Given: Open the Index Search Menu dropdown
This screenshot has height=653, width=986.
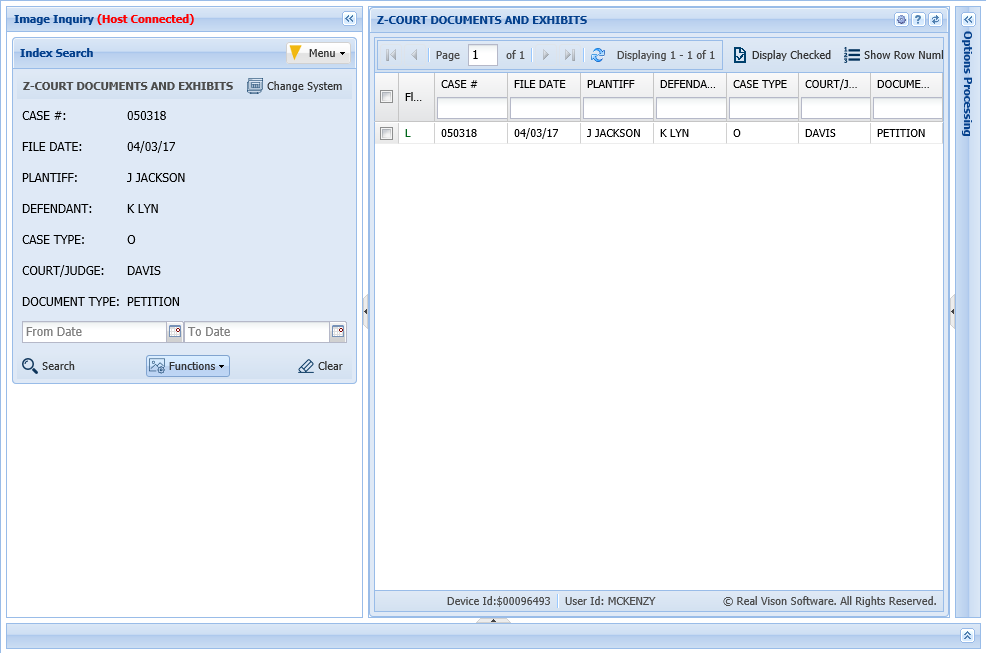Looking at the screenshot, I should tap(318, 53).
